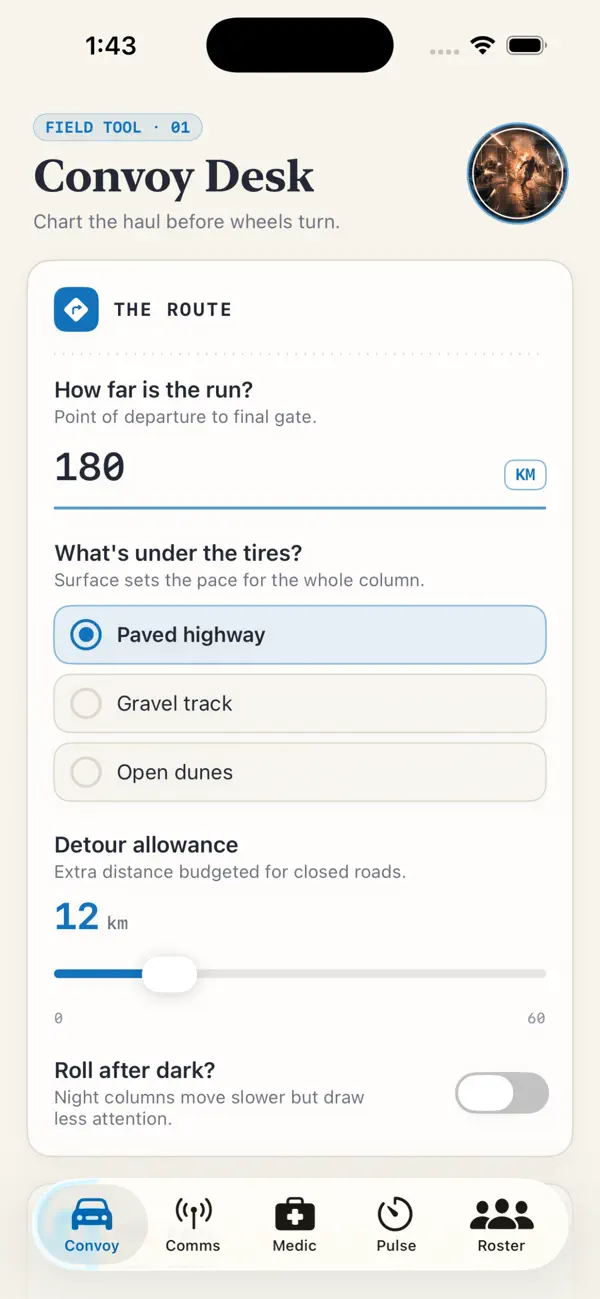The width and height of the screenshot is (600, 1299).
Task: Open the Convoy car icon
Action: (92, 1215)
